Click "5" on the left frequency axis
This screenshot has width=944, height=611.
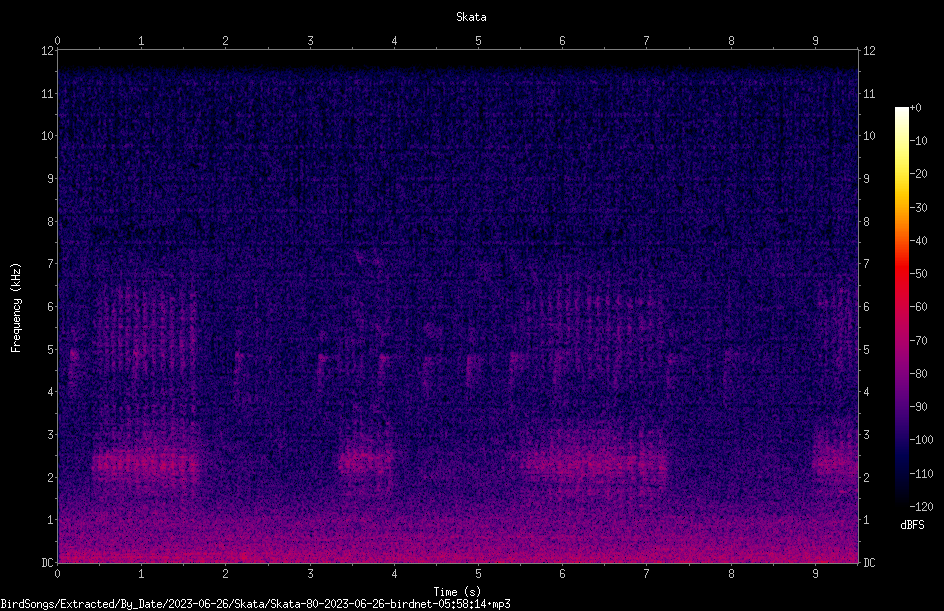(51, 349)
